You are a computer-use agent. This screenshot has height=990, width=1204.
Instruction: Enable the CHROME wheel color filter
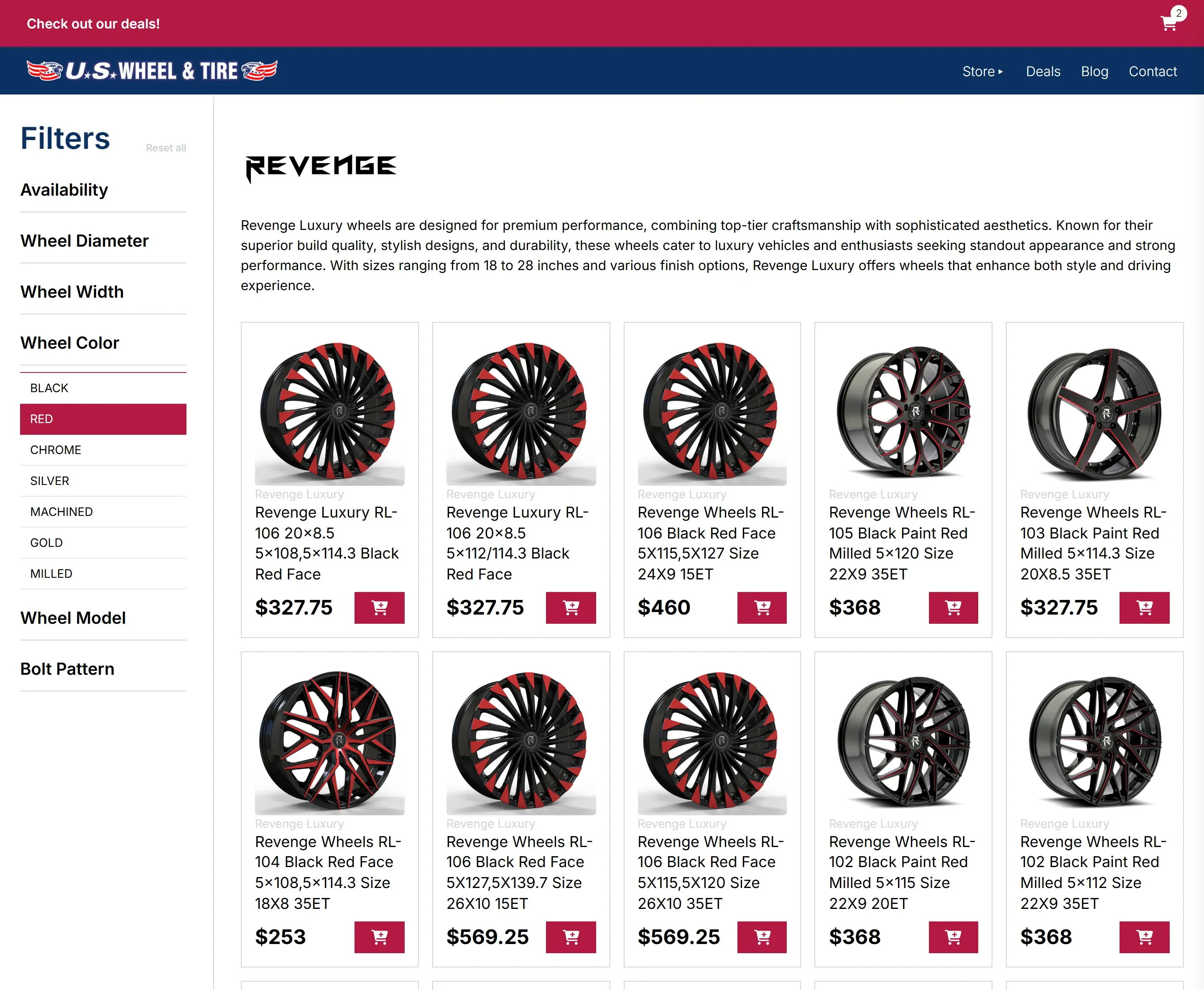pyautogui.click(x=55, y=450)
